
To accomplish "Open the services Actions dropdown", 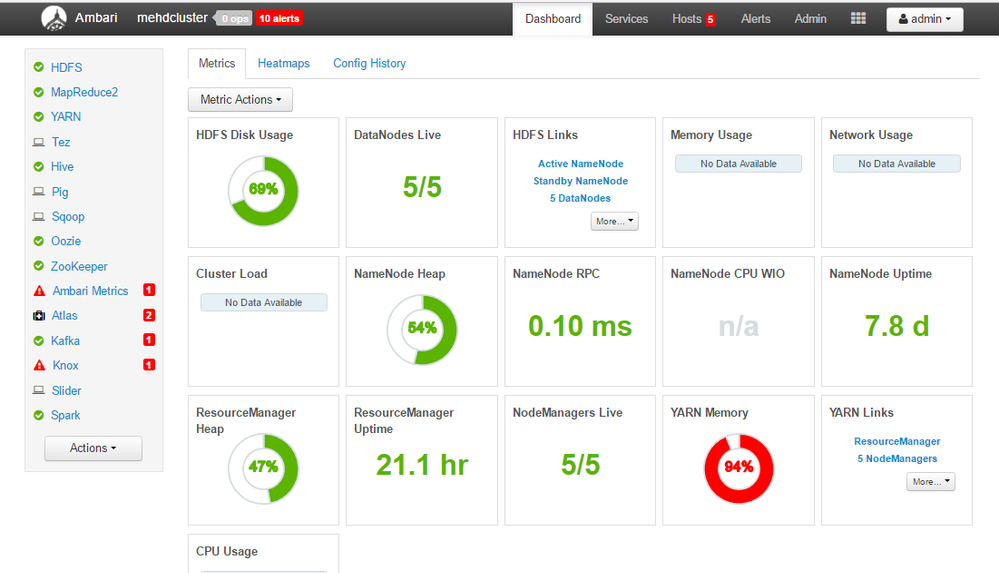I will 93,448.
